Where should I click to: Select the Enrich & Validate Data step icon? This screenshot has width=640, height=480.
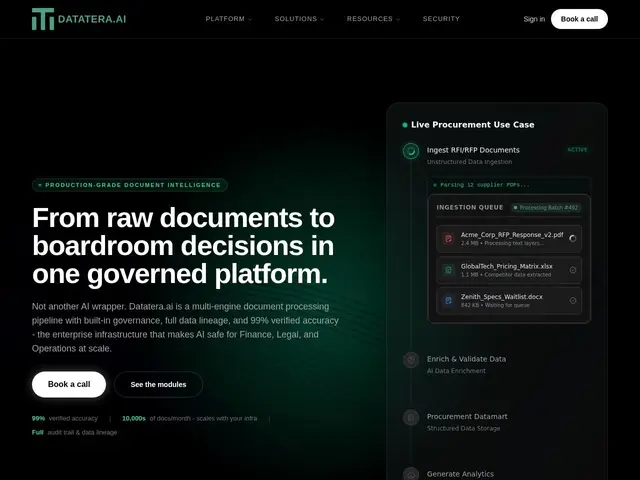(x=411, y=360)
